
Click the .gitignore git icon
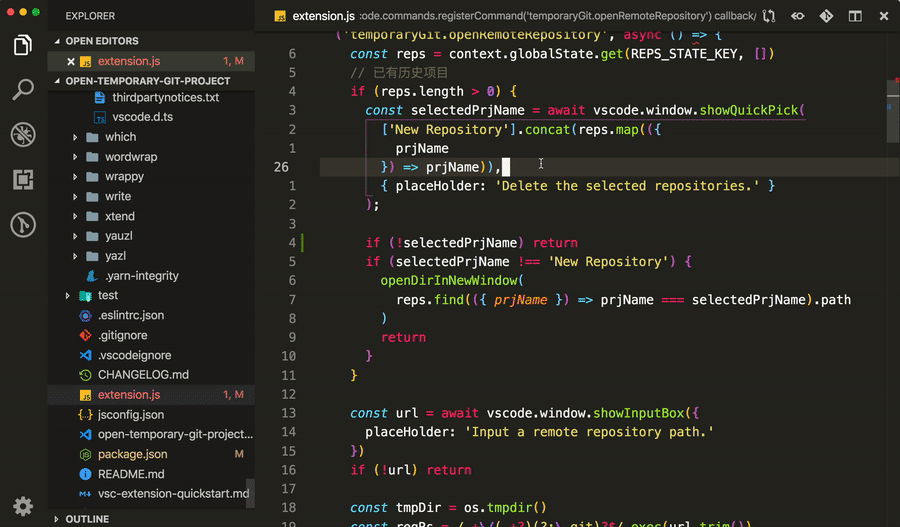pyautogui.click(x=85, y=335)
